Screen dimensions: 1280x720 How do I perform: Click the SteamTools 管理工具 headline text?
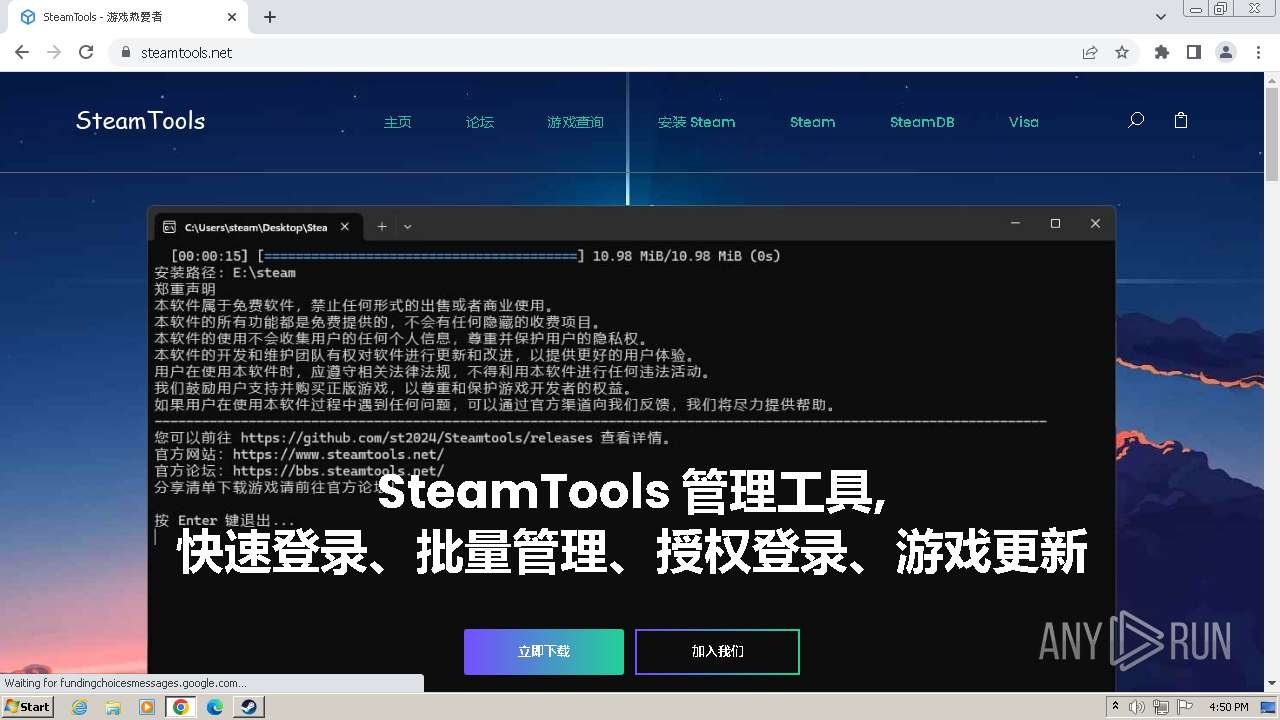point(632,491)
